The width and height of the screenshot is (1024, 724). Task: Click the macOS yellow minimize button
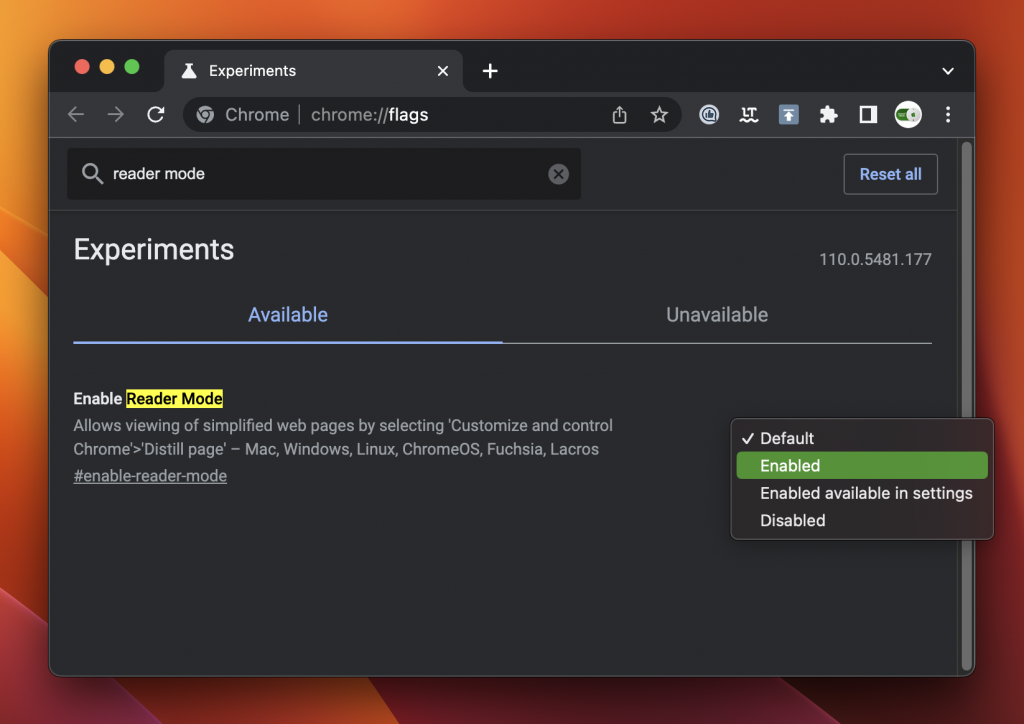107,67
